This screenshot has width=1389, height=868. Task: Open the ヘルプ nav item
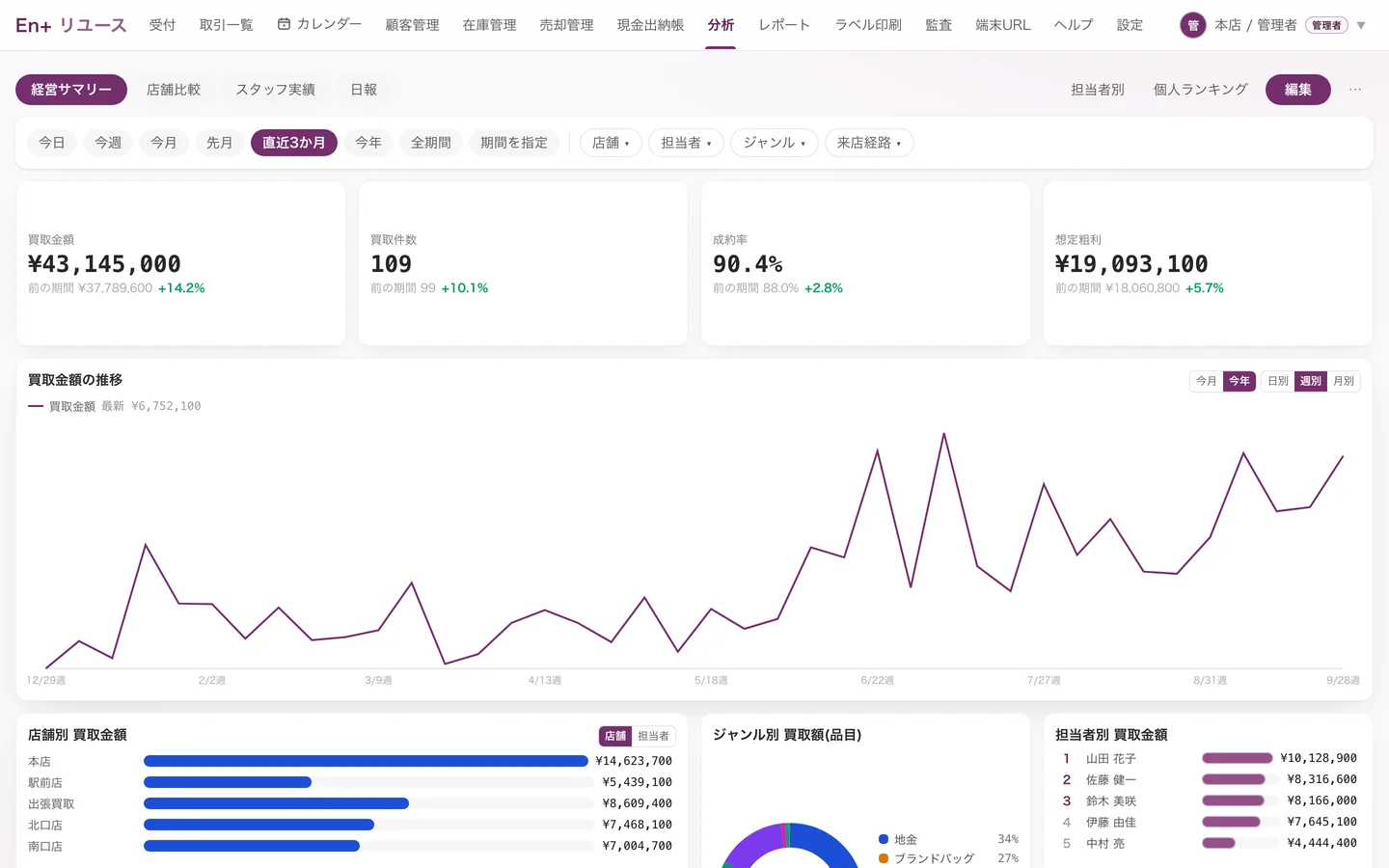coord(1074,25)
